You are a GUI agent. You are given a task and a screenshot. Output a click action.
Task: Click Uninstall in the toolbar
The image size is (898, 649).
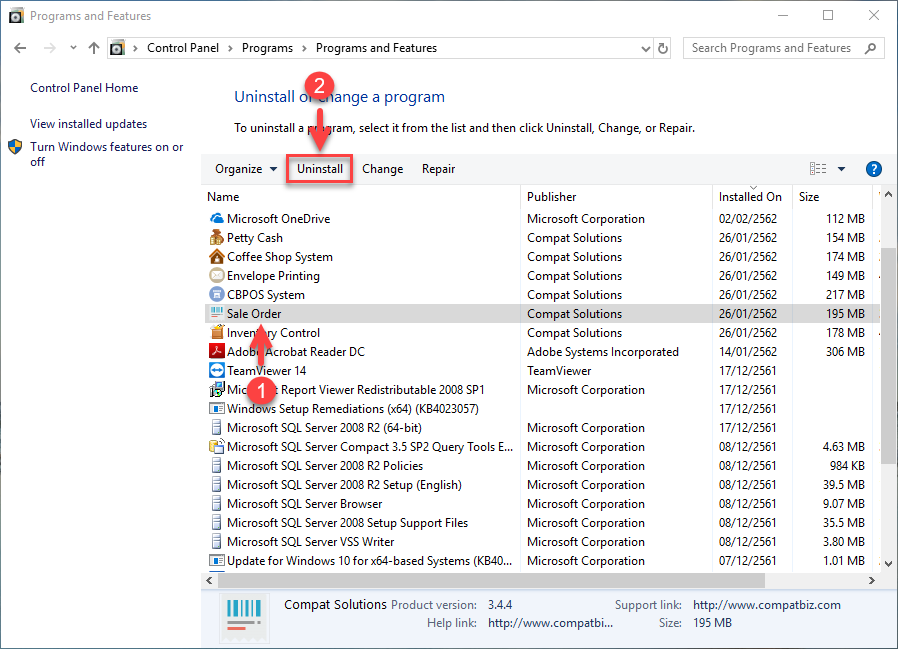coord(320,169)
